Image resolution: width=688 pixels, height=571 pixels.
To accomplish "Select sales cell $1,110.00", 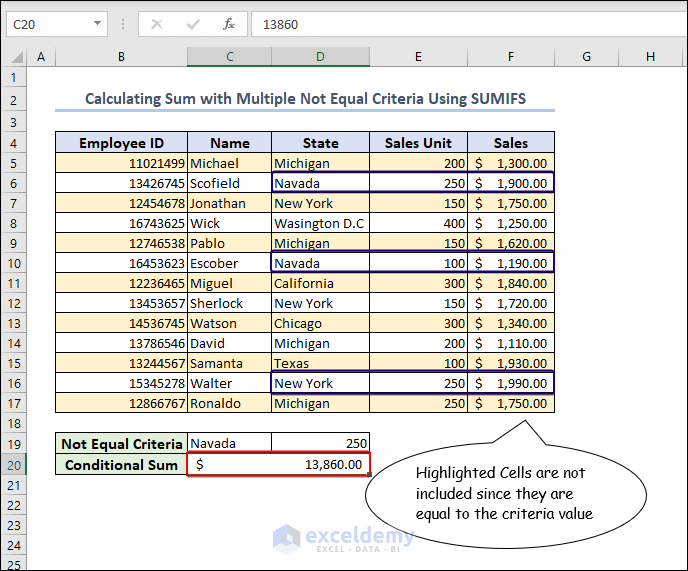I will click(x=511, y=344).
